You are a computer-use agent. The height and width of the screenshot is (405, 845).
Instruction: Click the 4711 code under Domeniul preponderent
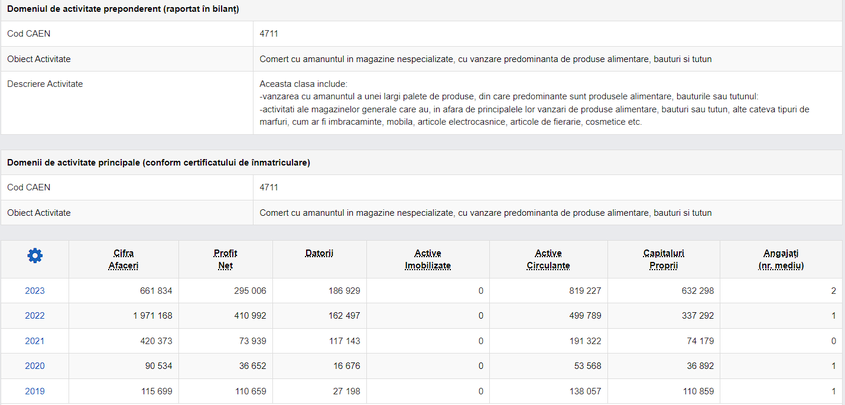[x=268, y=33]
